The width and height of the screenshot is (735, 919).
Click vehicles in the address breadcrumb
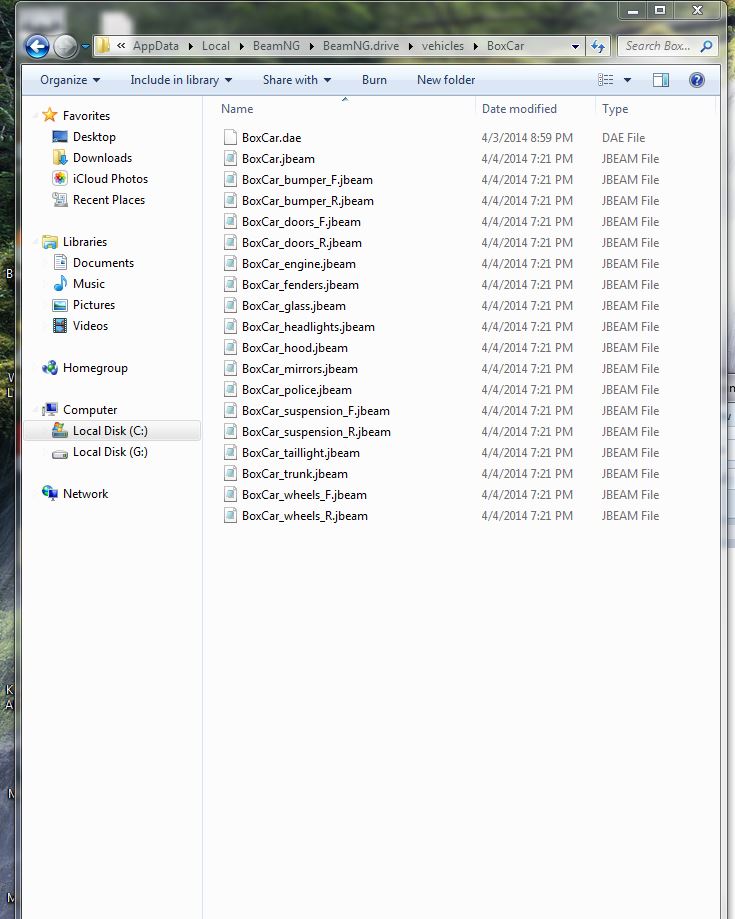[x=443, y=46]
